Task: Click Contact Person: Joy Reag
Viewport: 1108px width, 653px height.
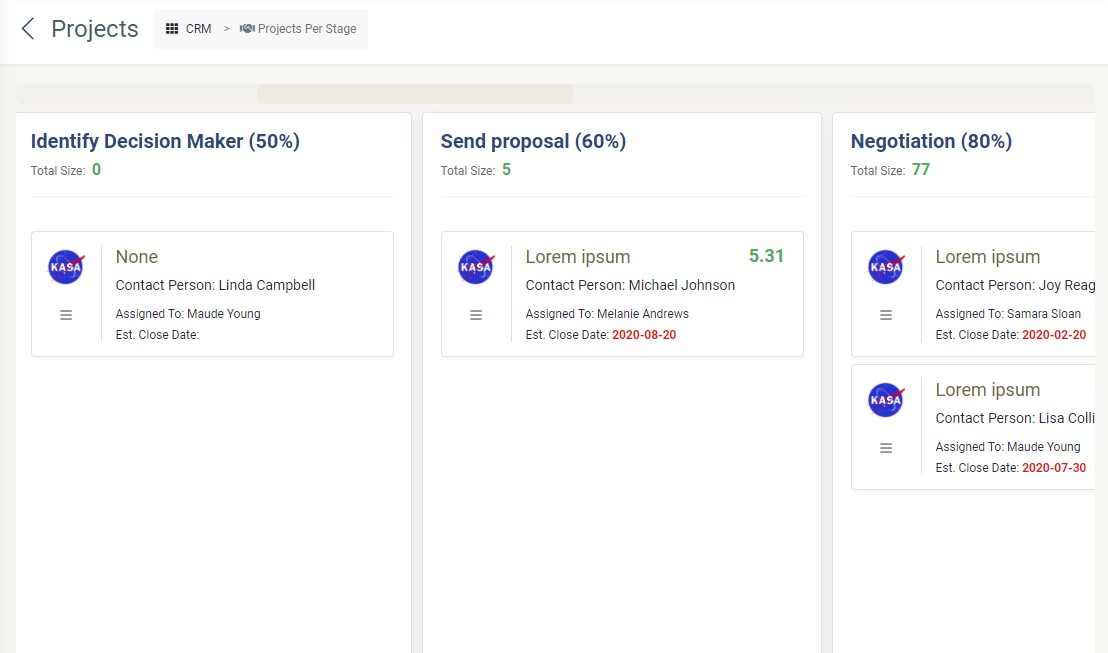Action: tap(1015, 285)
